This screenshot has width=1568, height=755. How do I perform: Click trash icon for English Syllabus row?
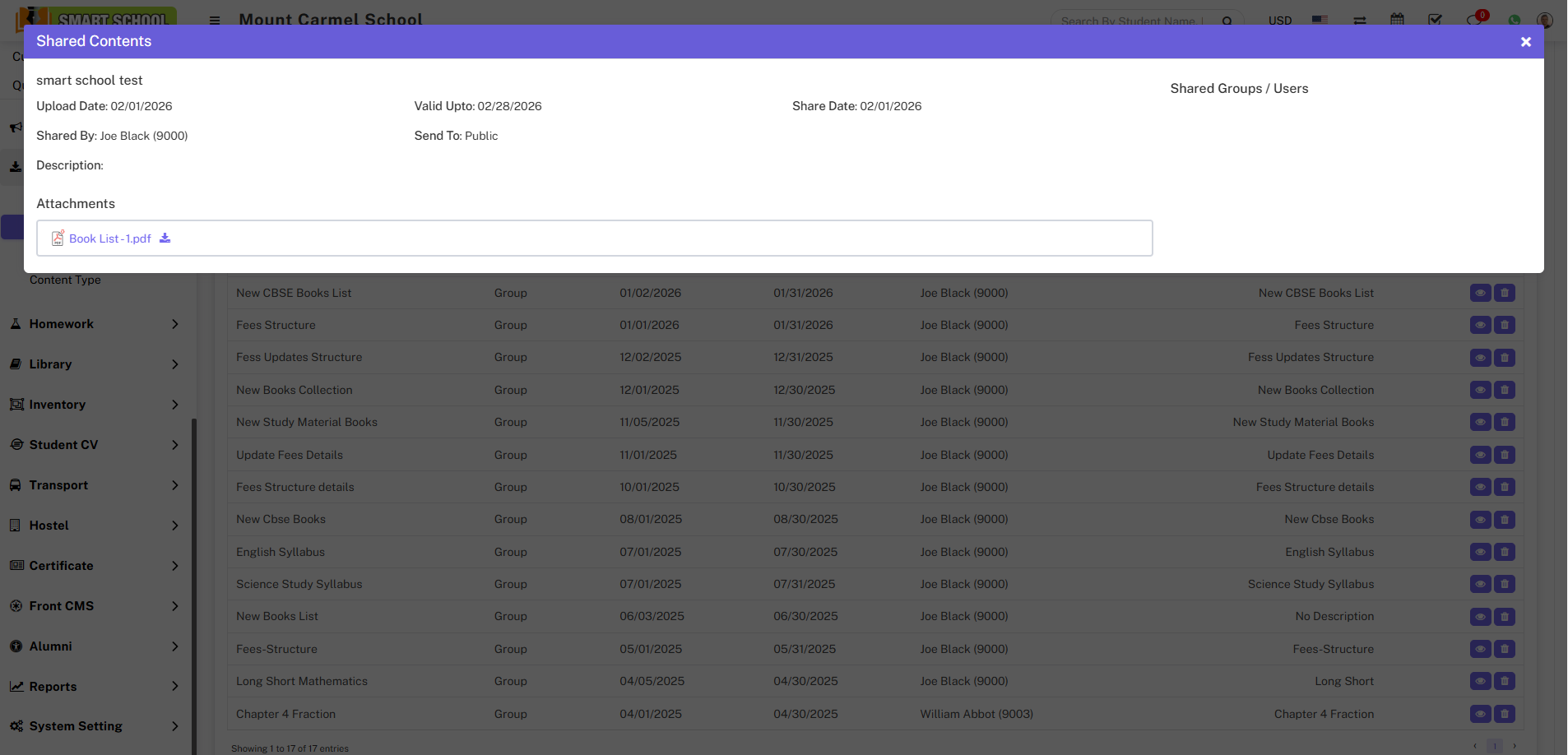(x=1505, y=553)
